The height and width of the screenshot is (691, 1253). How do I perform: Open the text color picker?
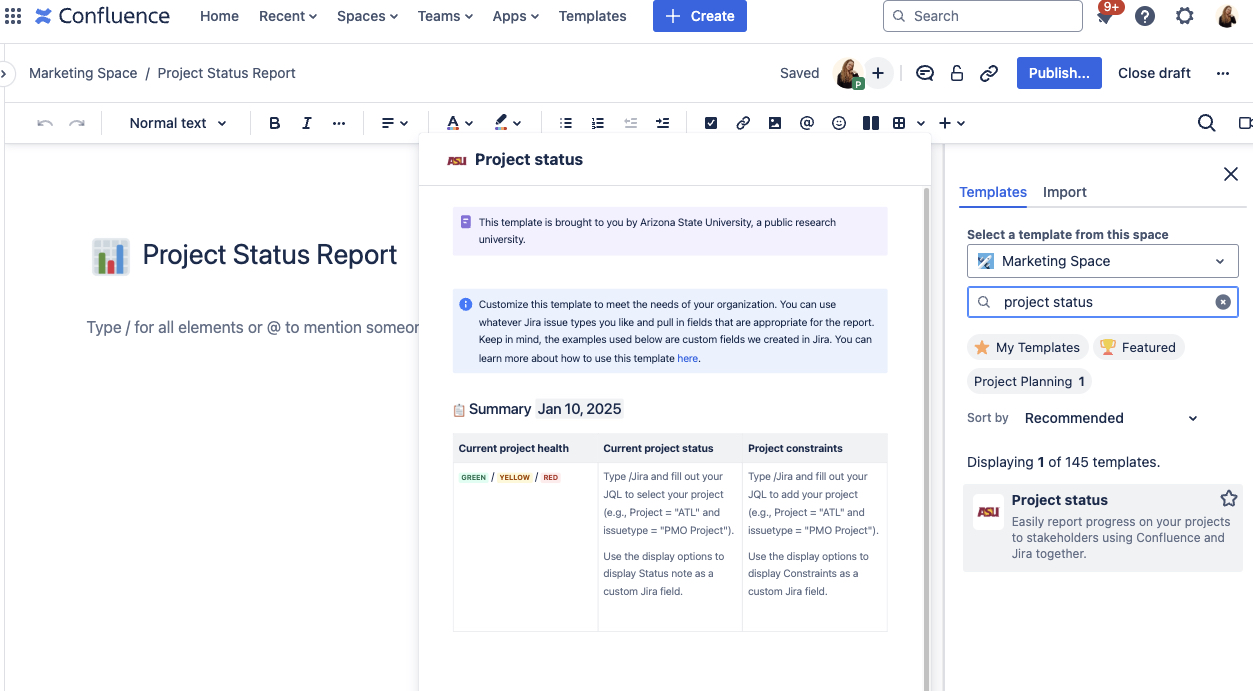click(460, 123)
